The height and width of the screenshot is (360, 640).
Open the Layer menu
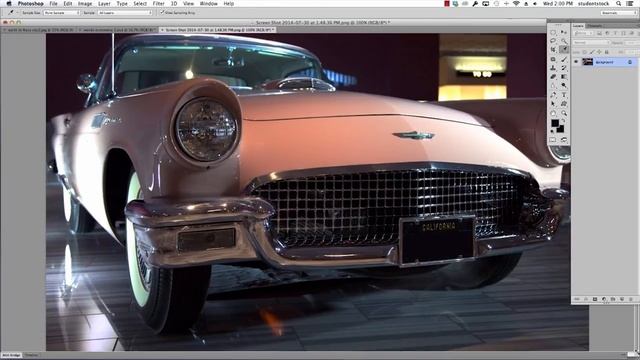(104, 3)
